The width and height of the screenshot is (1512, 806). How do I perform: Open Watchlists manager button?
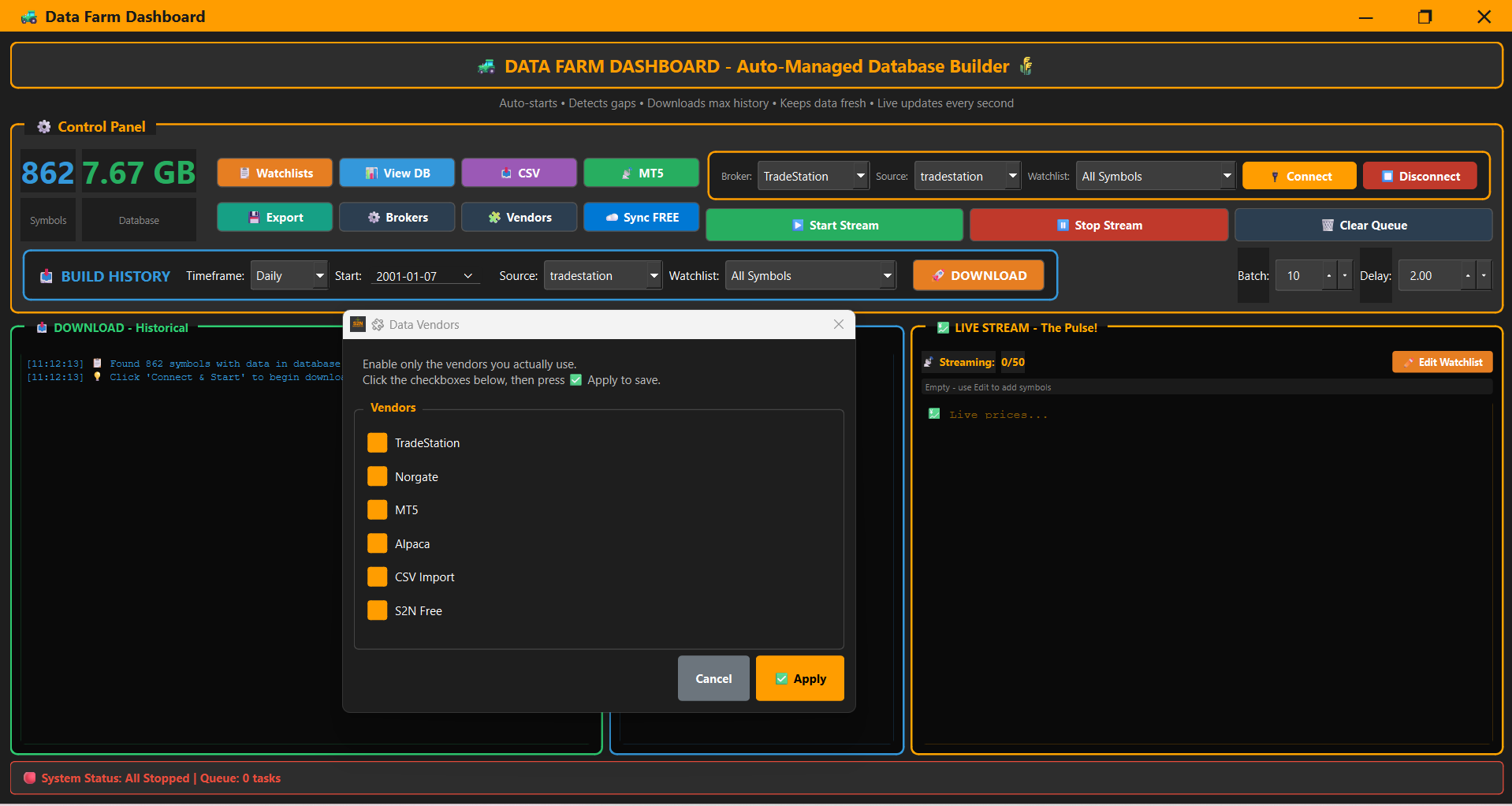click(x=274, y=173)
